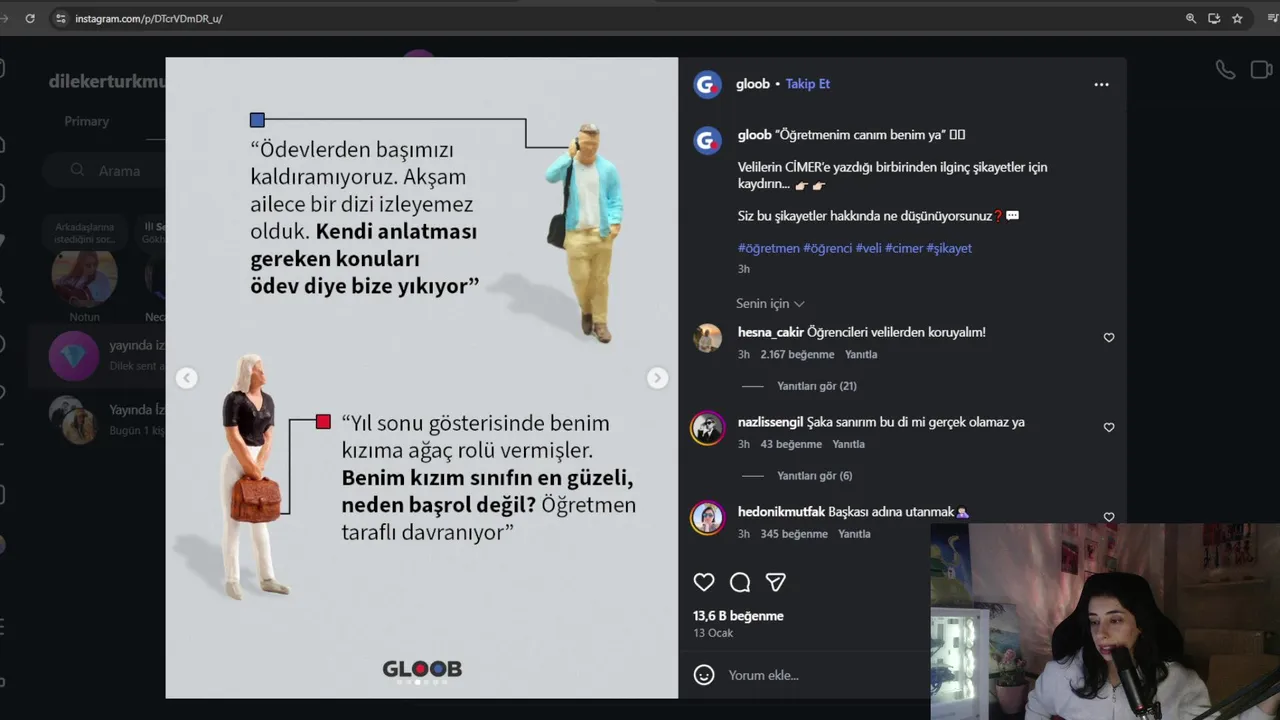Reload the browser page
Screen dimensions: 1280x720
click(30, 18)
